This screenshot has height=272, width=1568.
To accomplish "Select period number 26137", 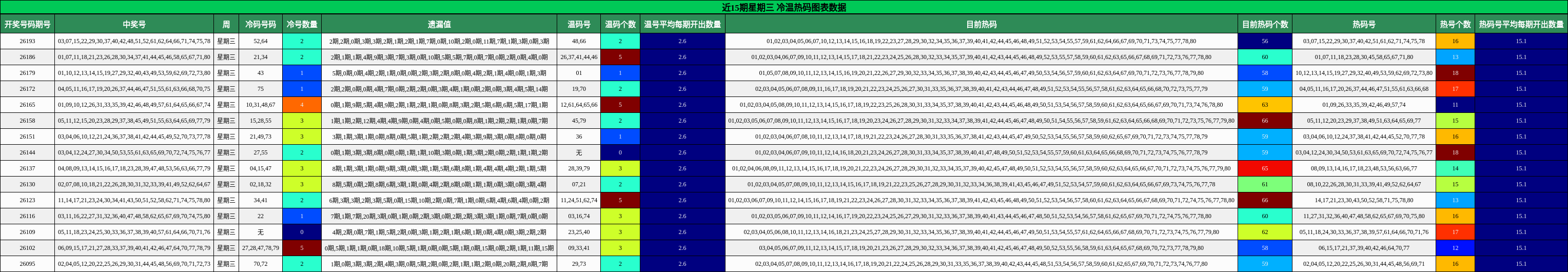I will pos(27,168).
